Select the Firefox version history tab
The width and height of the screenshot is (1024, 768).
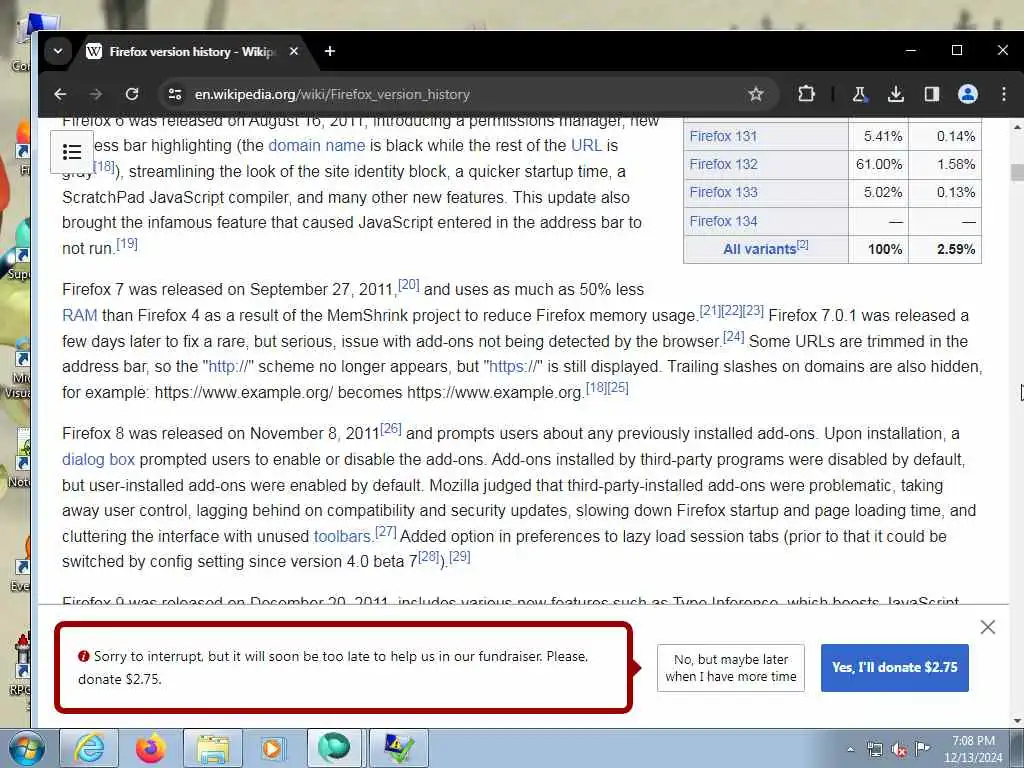(x=193, y=52)
